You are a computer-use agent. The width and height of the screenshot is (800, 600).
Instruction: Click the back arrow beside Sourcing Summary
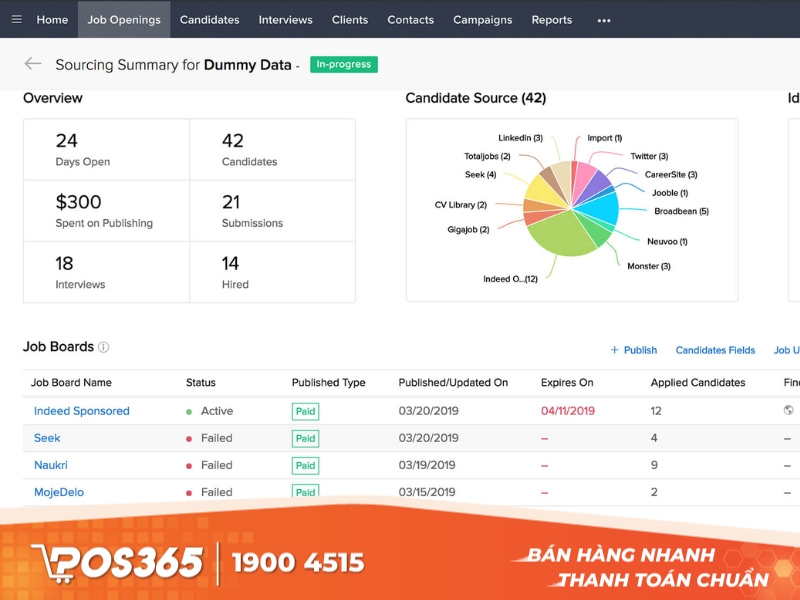coord(32,64)
